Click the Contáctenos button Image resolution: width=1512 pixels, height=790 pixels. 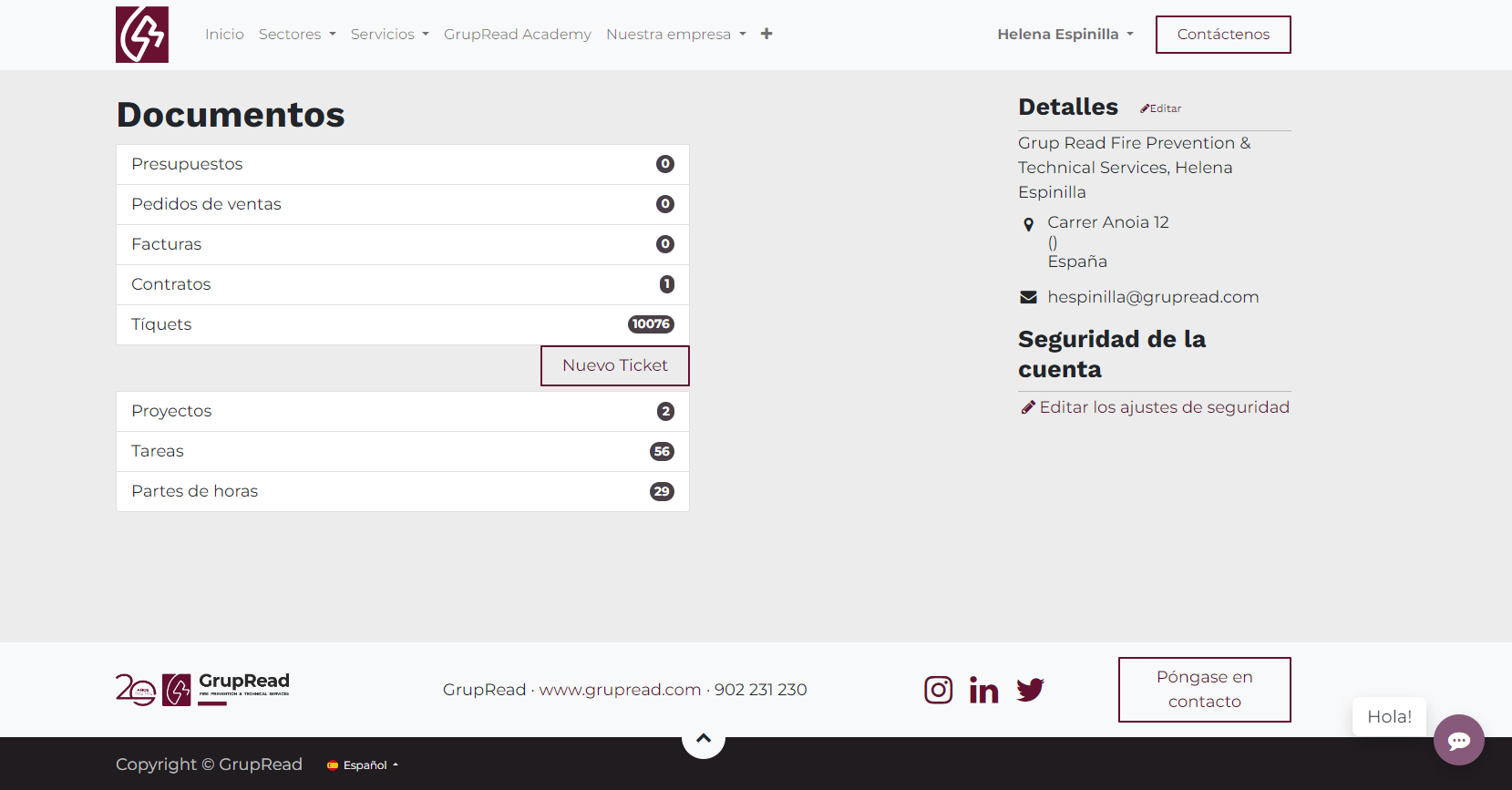click(1222, 35)
